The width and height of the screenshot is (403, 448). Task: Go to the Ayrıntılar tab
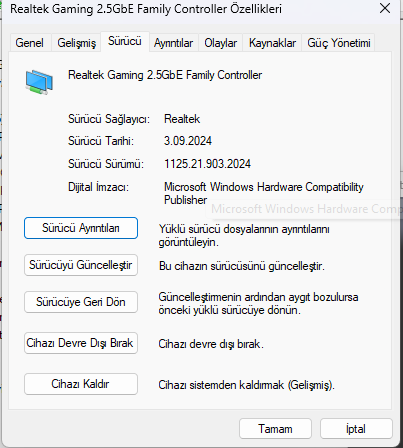173,43
